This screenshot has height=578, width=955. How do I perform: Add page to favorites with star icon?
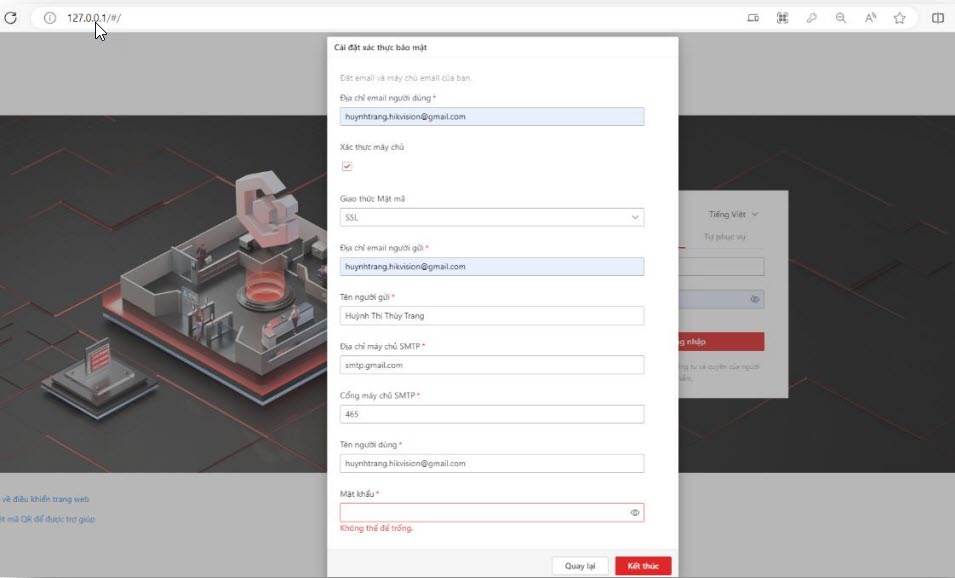(899, 18)
